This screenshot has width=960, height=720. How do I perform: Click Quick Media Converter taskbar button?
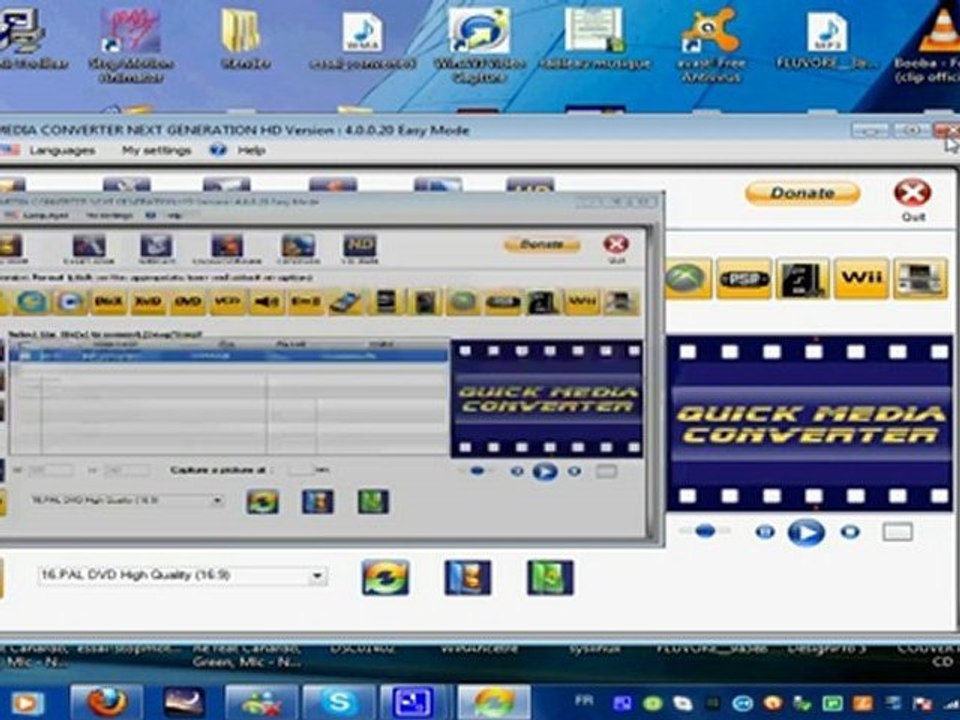pos(493,702)
